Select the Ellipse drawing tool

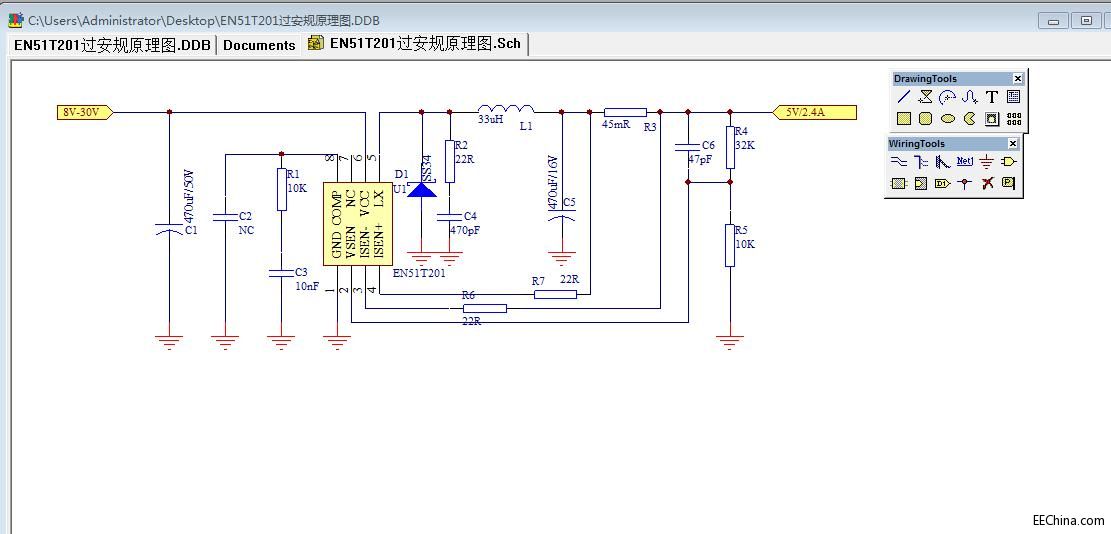click(948, 119)
